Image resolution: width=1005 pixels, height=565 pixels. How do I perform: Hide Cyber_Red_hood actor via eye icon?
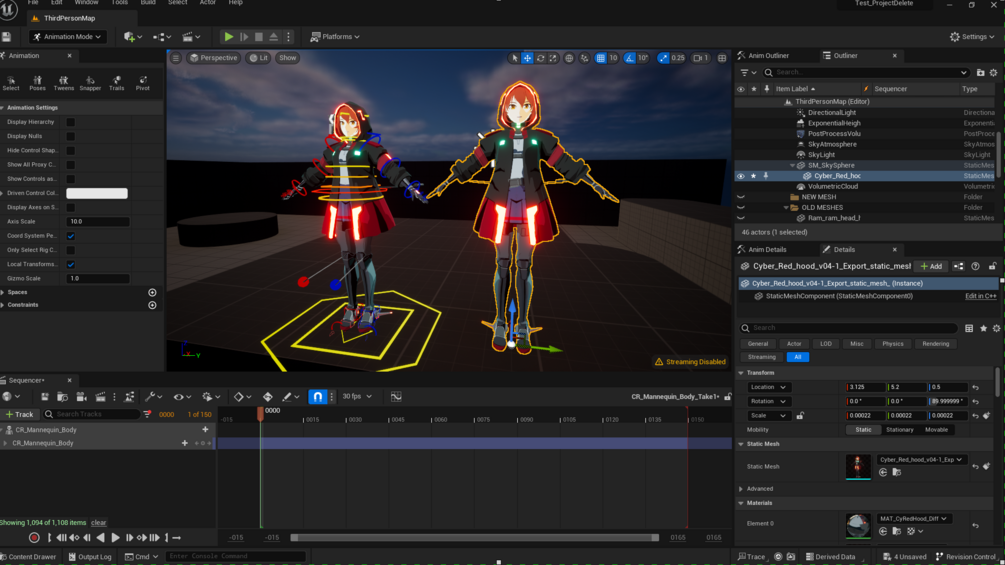[741, 176]
